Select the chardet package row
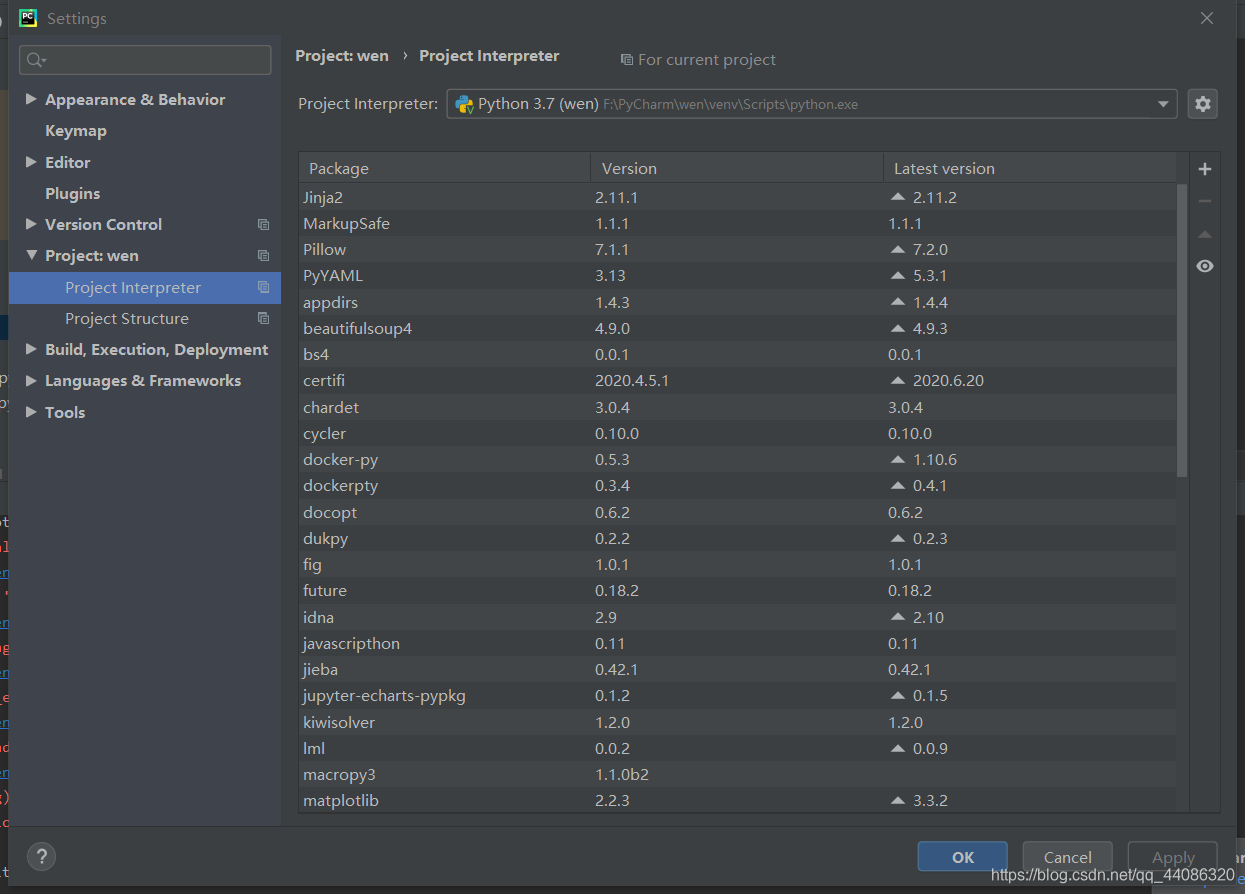 (x=738, y=407)
